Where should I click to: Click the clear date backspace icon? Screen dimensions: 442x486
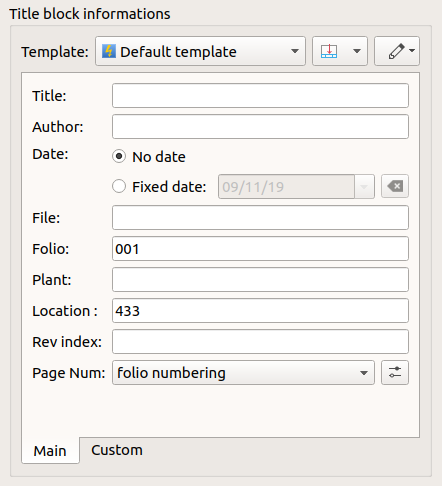(395, 186)
